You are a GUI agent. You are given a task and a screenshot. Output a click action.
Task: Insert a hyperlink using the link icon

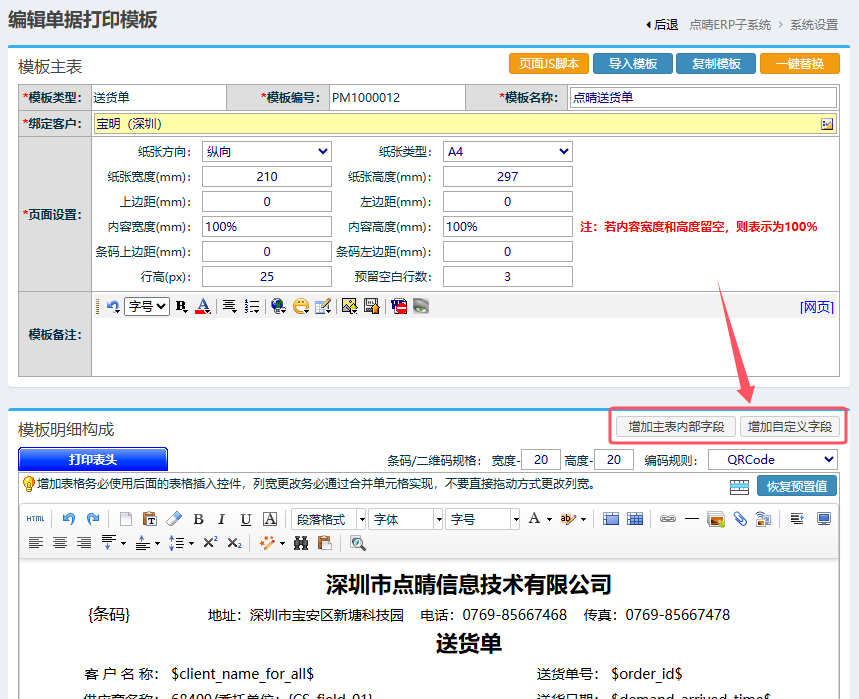coord(667,519)
